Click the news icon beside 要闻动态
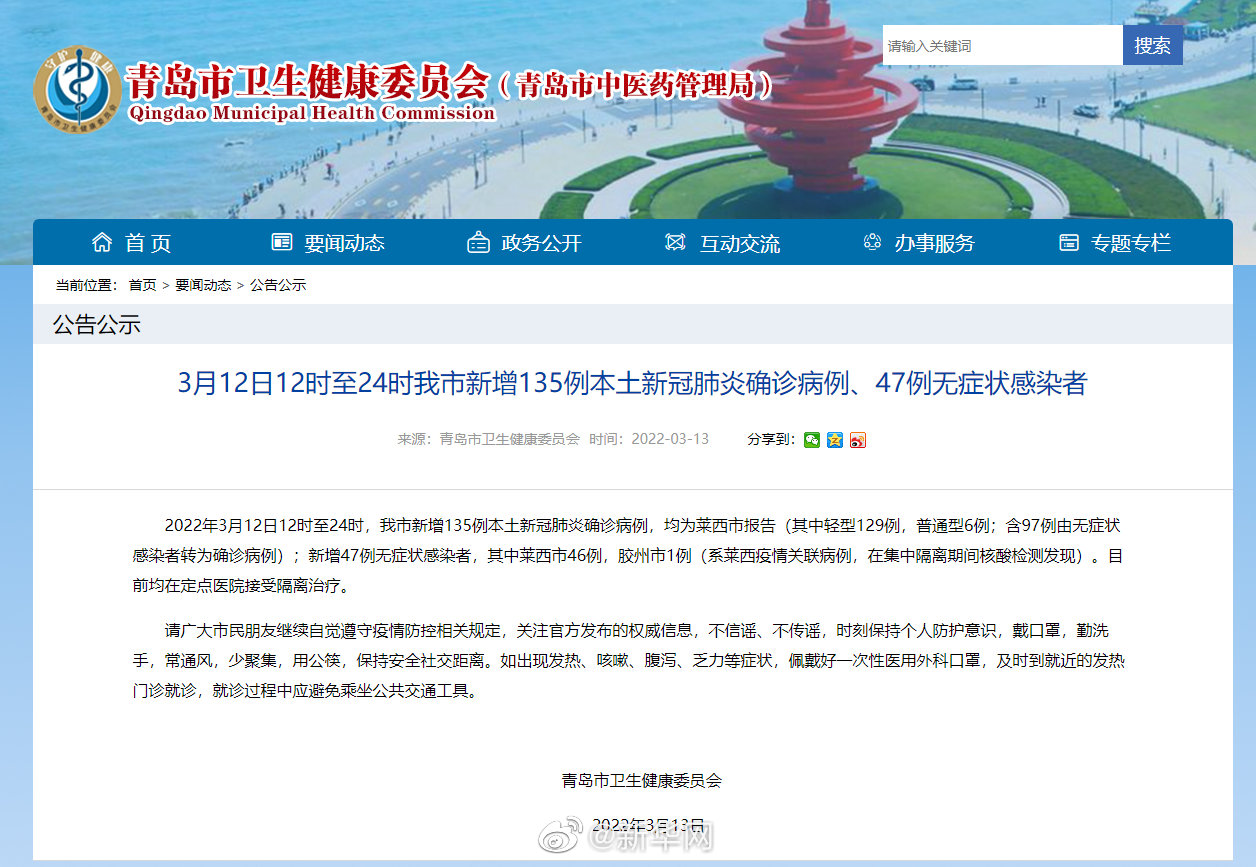Screen dimensions: 1256x867 coord(282,242)
